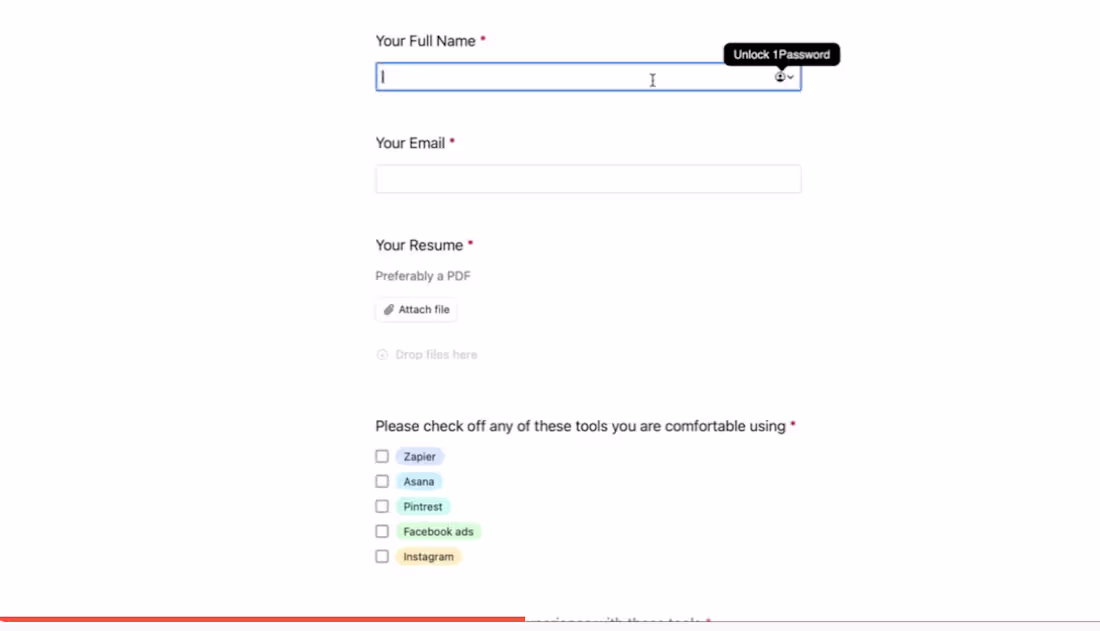The width and height of the screenshot is (1100, 631).
Task: Check the Zapier checkbox
Action: (382, 455)
